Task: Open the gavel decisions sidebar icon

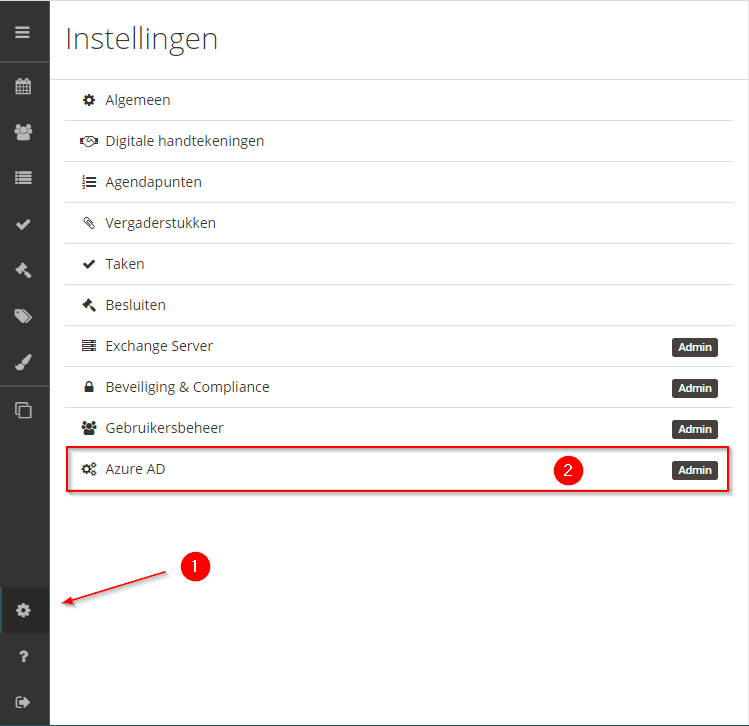Action: [23, 270]
